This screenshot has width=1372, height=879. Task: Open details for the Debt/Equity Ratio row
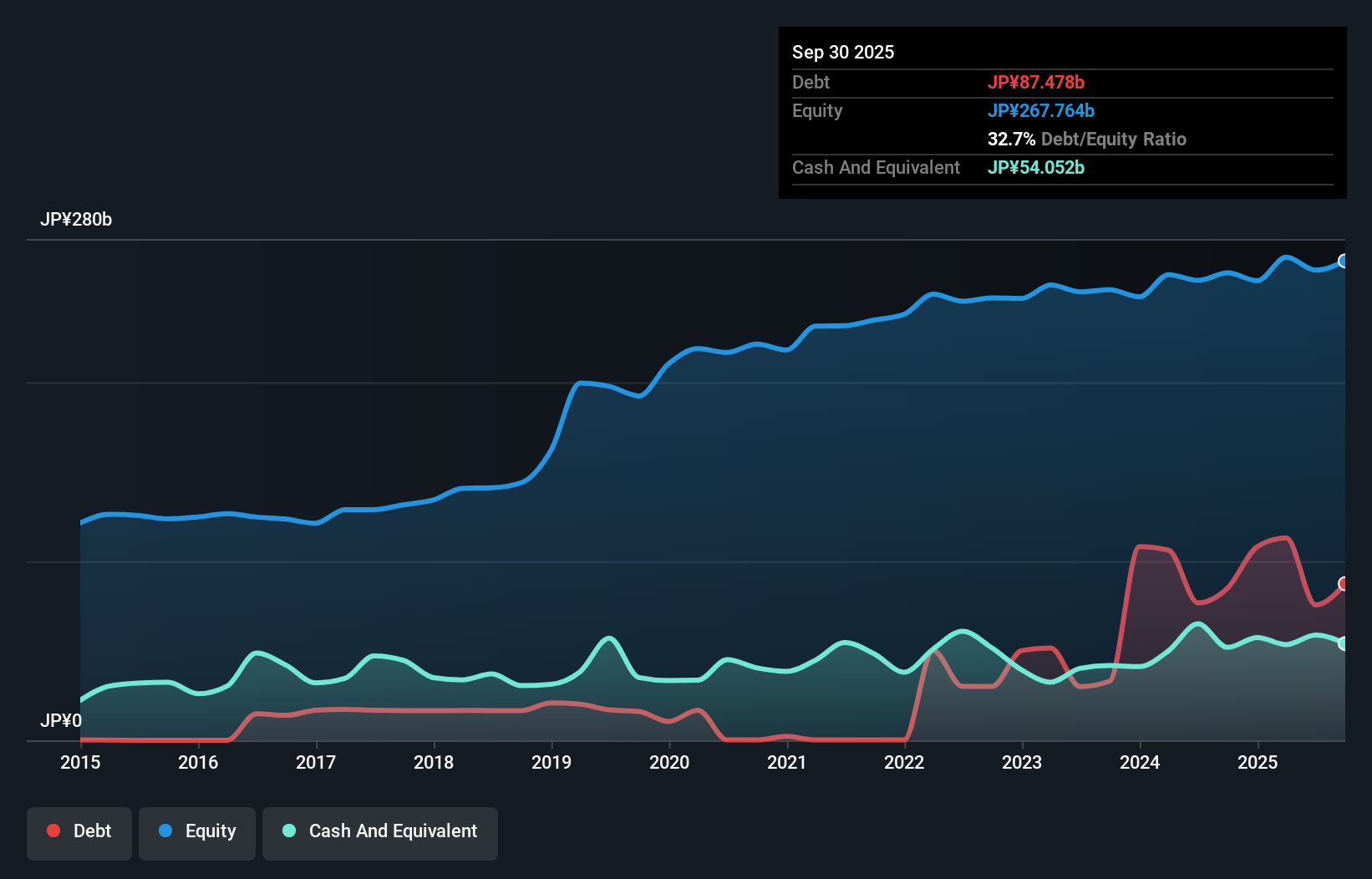click(1086, 139)
